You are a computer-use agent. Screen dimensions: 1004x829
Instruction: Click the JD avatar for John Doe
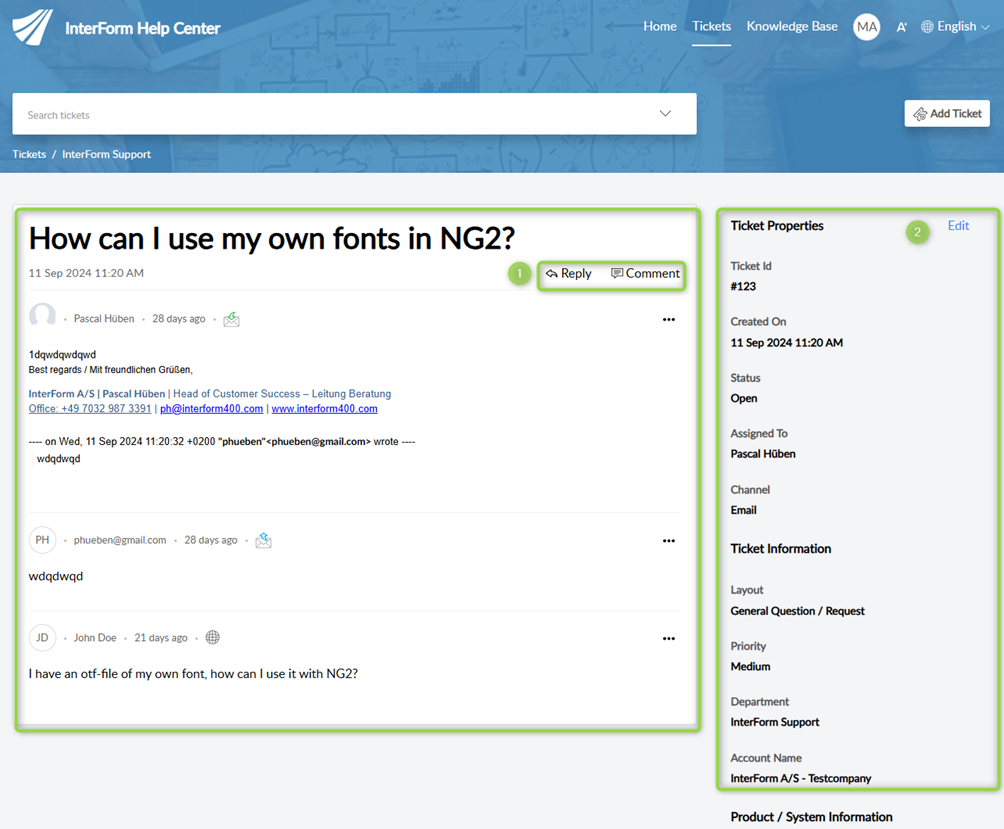tap(42, 638)
